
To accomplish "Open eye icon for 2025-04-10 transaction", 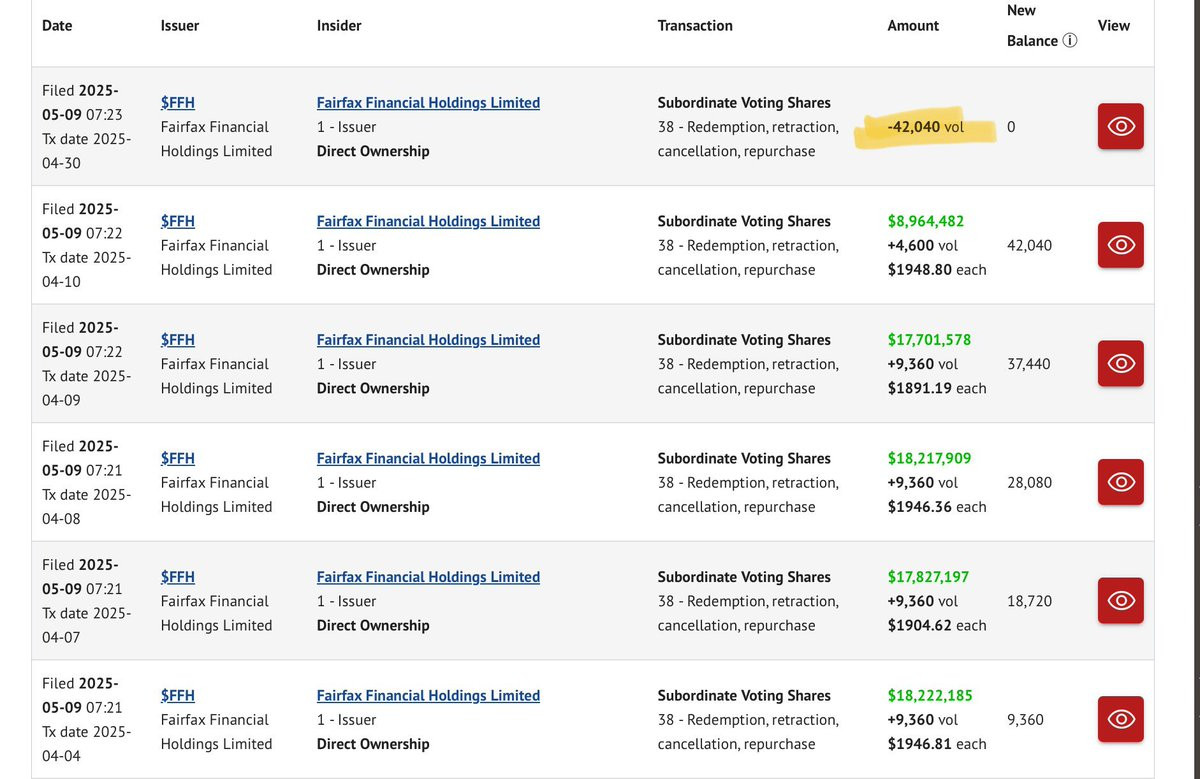I will (1121, 245).
